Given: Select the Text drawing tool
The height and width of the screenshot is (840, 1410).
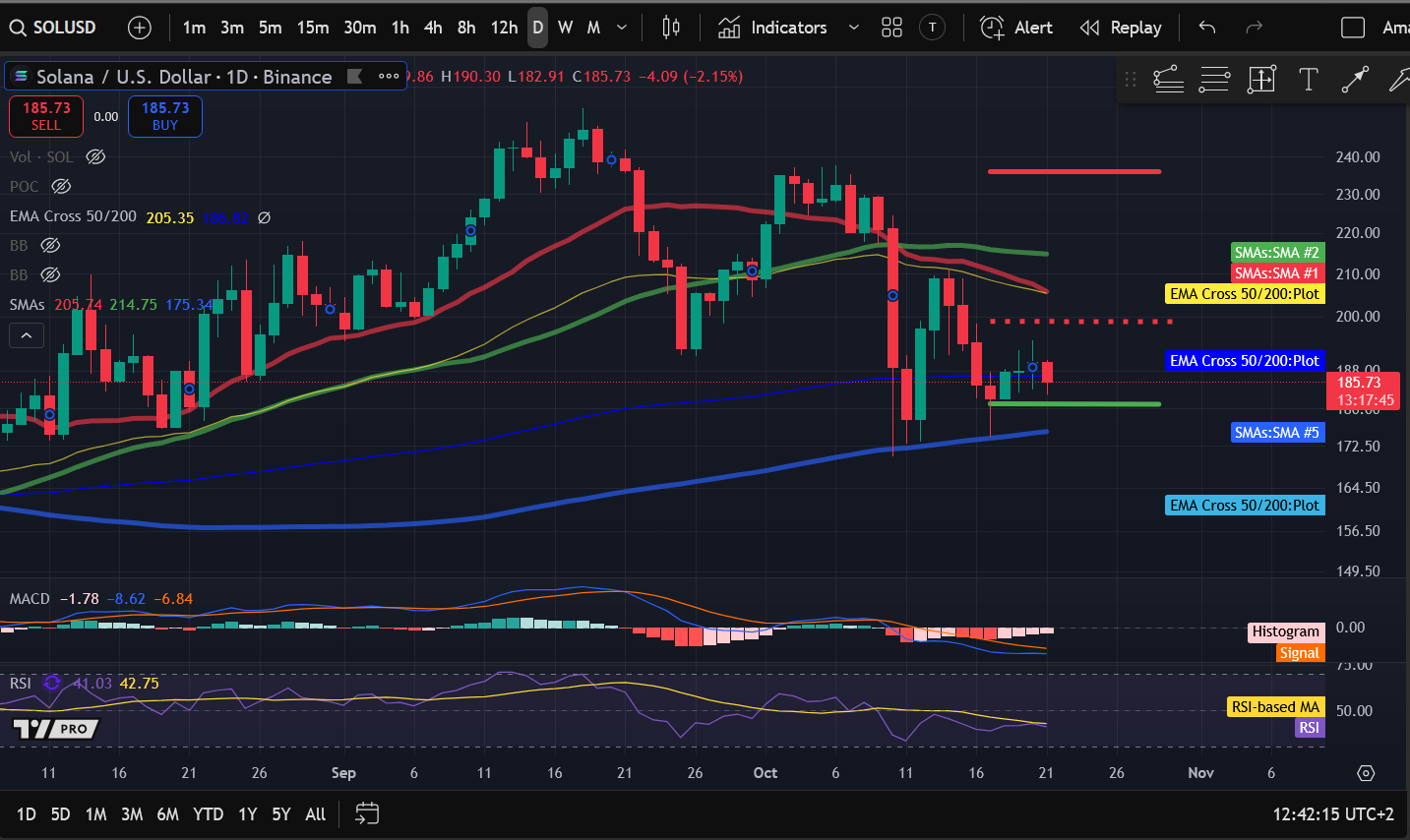Looking at the screenshot, I should pos(1308,80).
